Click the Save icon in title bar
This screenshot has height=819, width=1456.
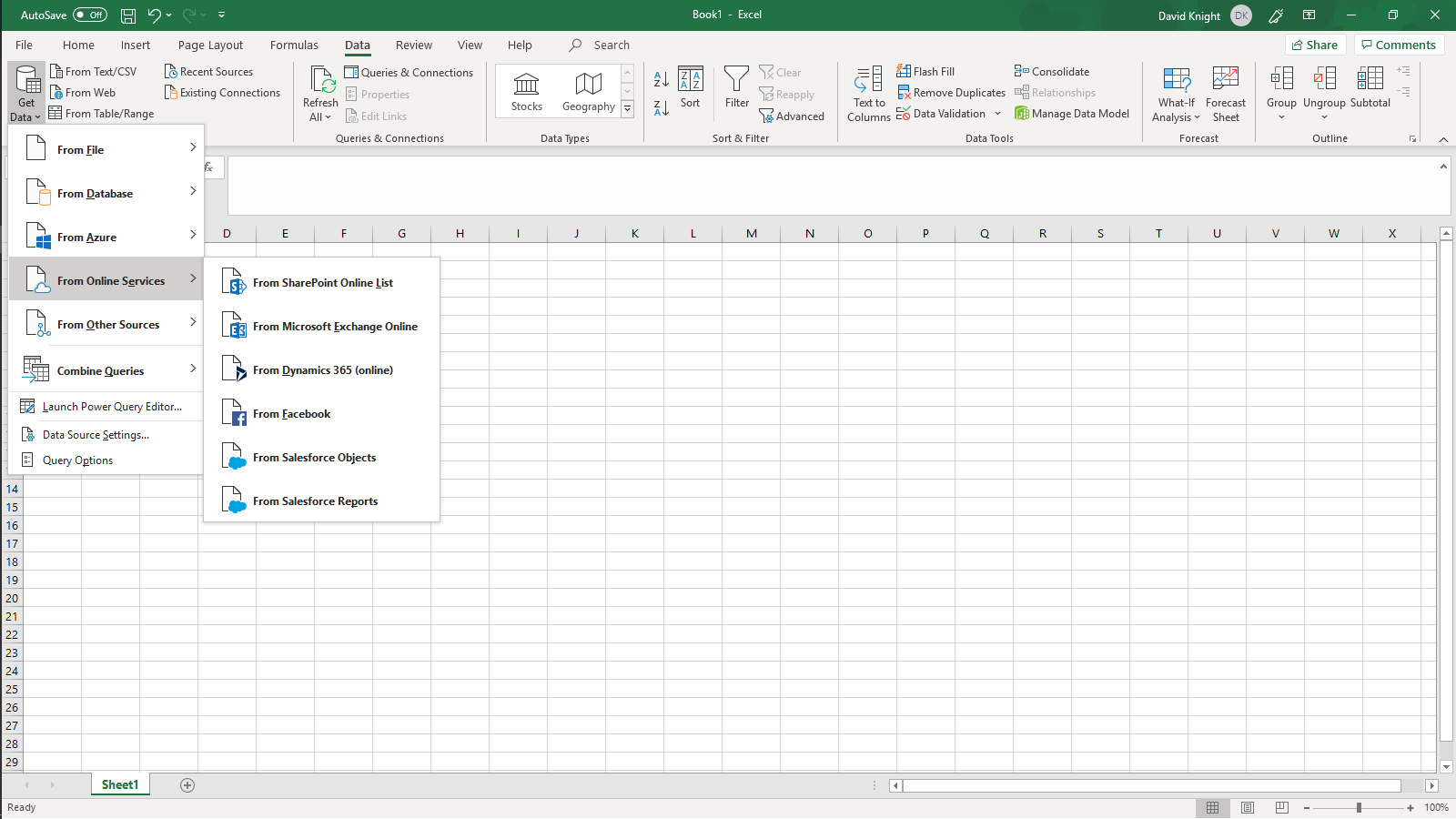pyautogui.click(x=128, y=15)
